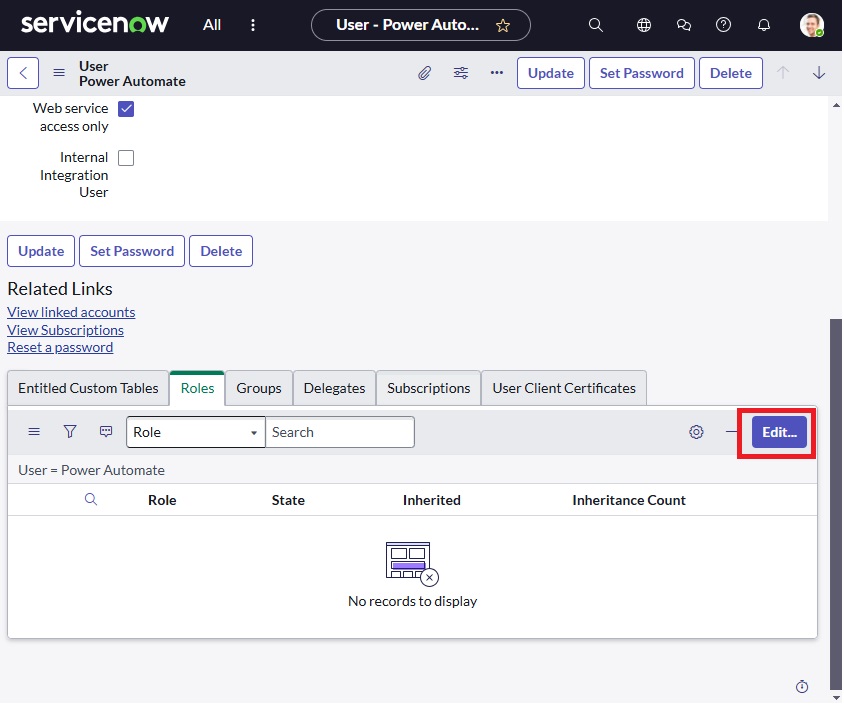Enable Internal Integration User checkbox

coord(126,158)
